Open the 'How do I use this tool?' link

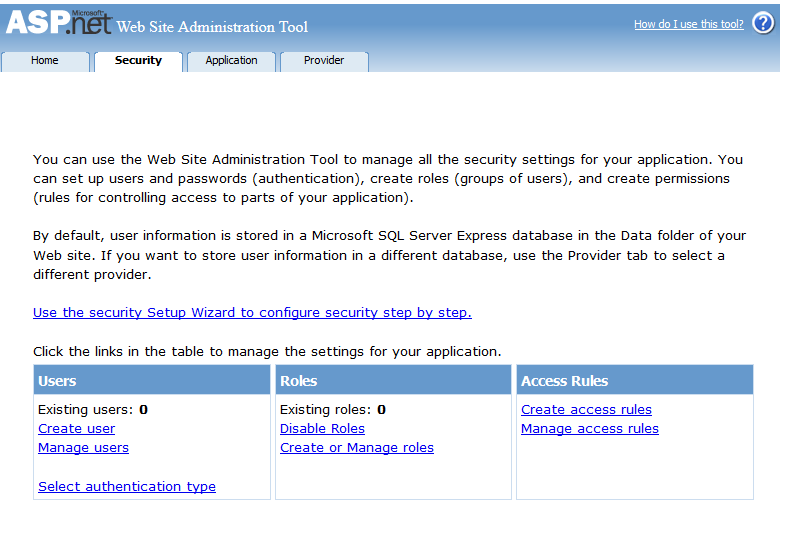[x=688, y=24]
